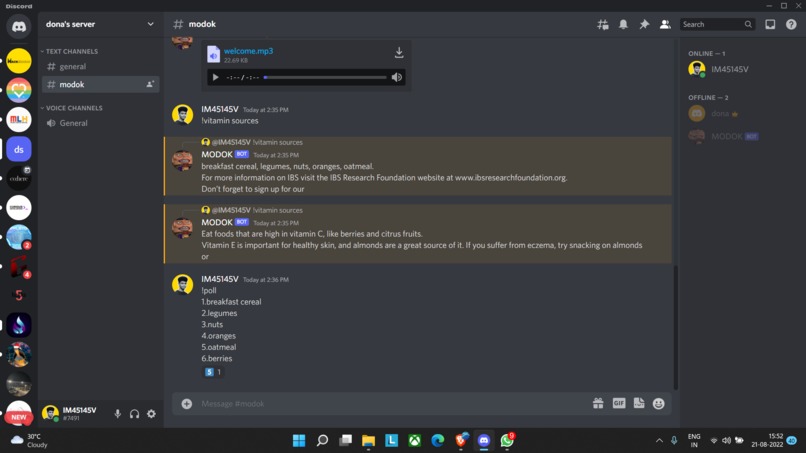This screenshot has height=453, width=806.
Task: Open the GIF picker
Action: point(619,404)
